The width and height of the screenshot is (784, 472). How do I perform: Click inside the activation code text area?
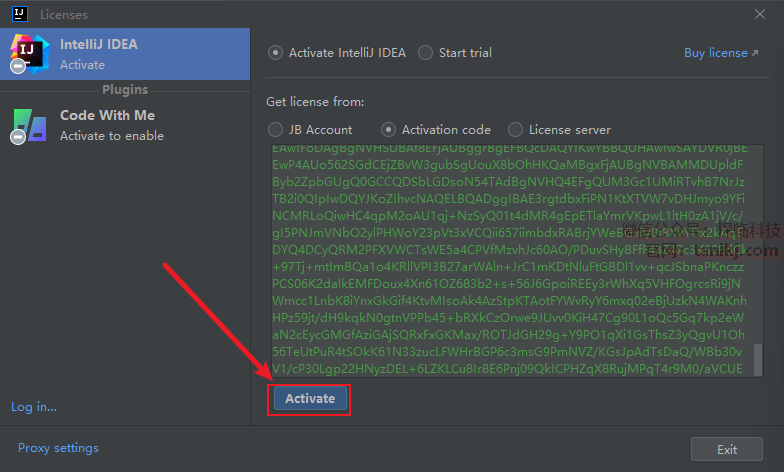510,260
